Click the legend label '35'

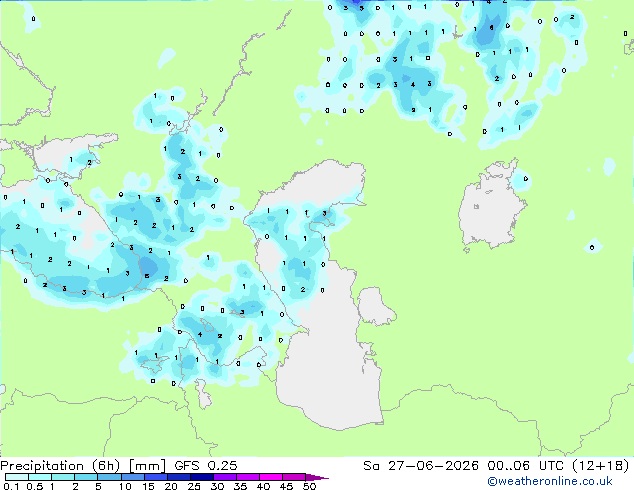[x=240, y=486]
